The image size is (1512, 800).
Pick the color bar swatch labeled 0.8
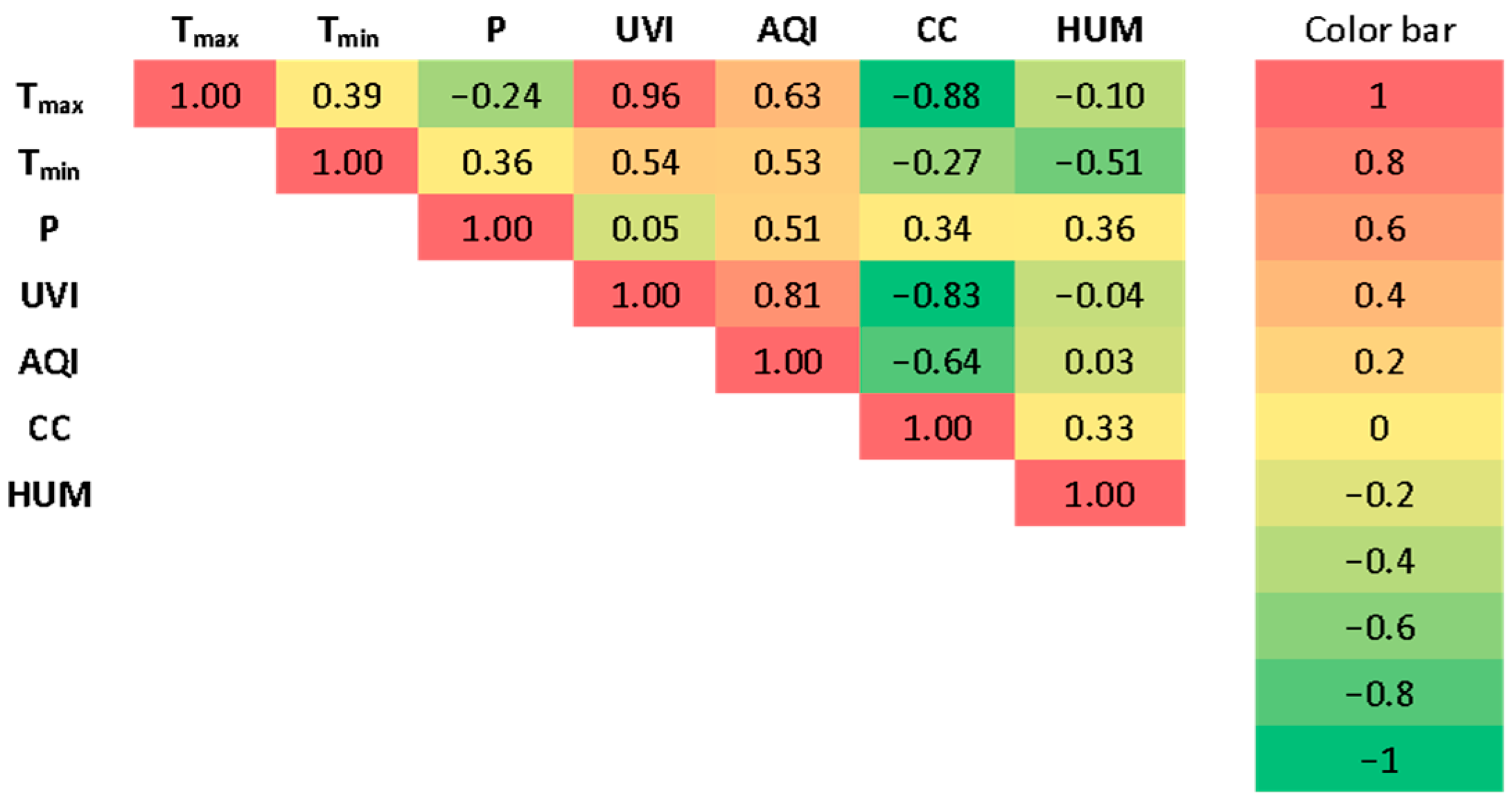coord(1379,161)
